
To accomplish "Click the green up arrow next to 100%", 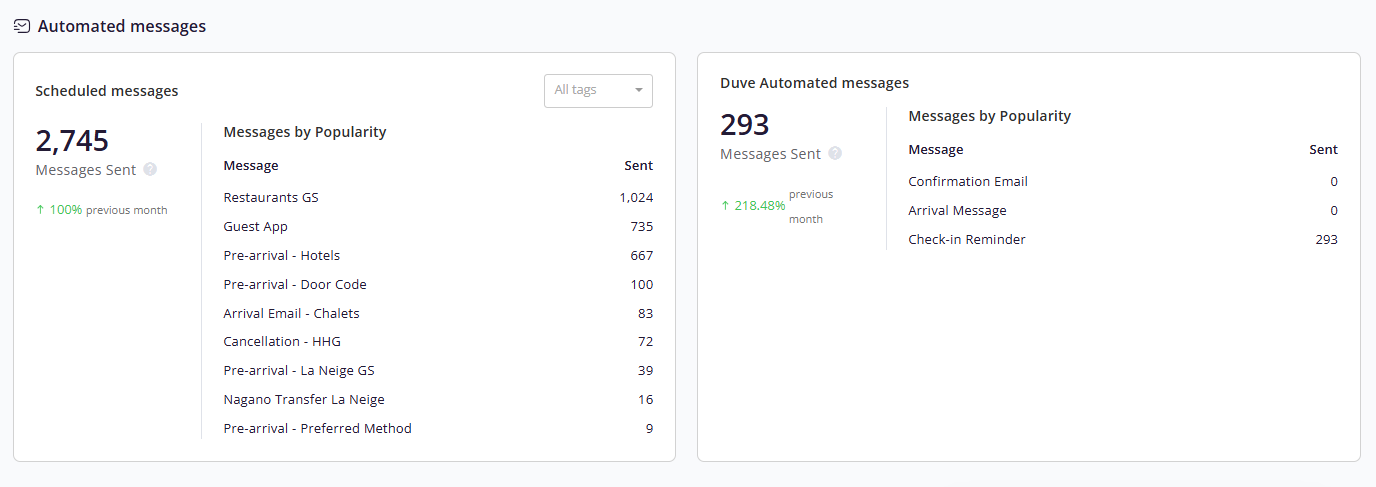I will point(40,210).
